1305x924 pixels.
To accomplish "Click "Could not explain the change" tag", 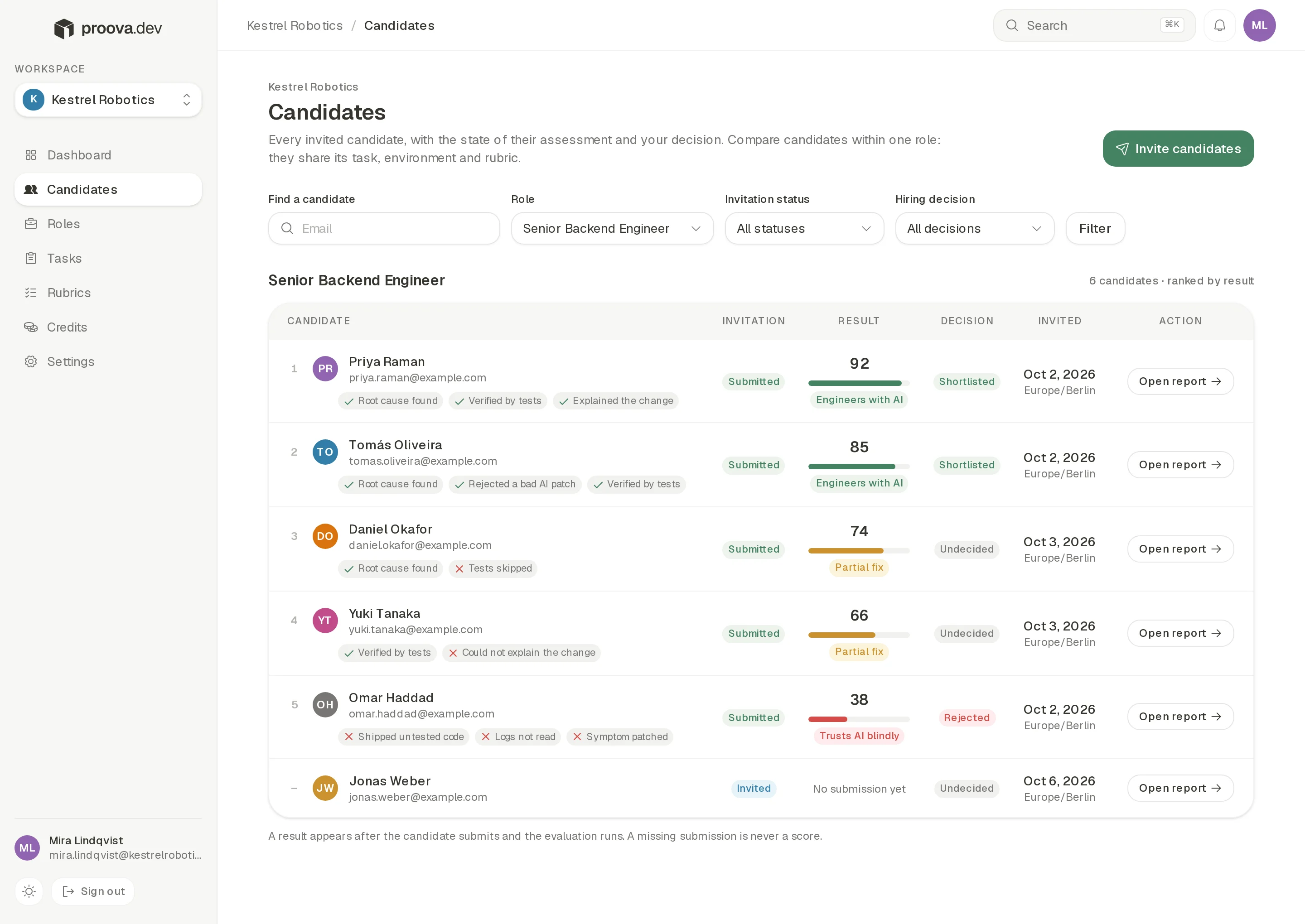I will [521, 653].
